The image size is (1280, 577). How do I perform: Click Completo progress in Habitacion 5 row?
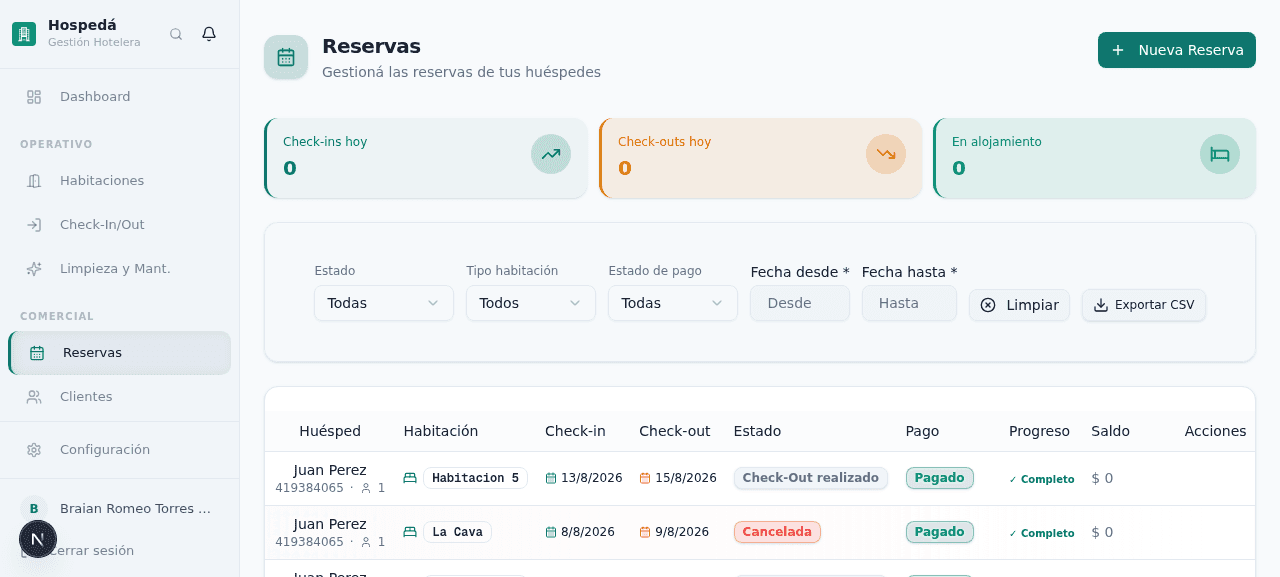coord(1042,479)
